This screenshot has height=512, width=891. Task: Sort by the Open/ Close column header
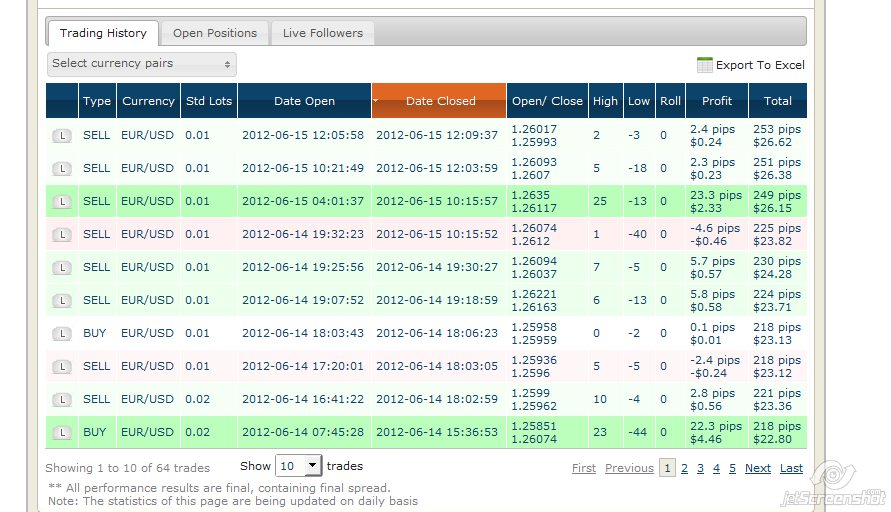pos(547,101)
